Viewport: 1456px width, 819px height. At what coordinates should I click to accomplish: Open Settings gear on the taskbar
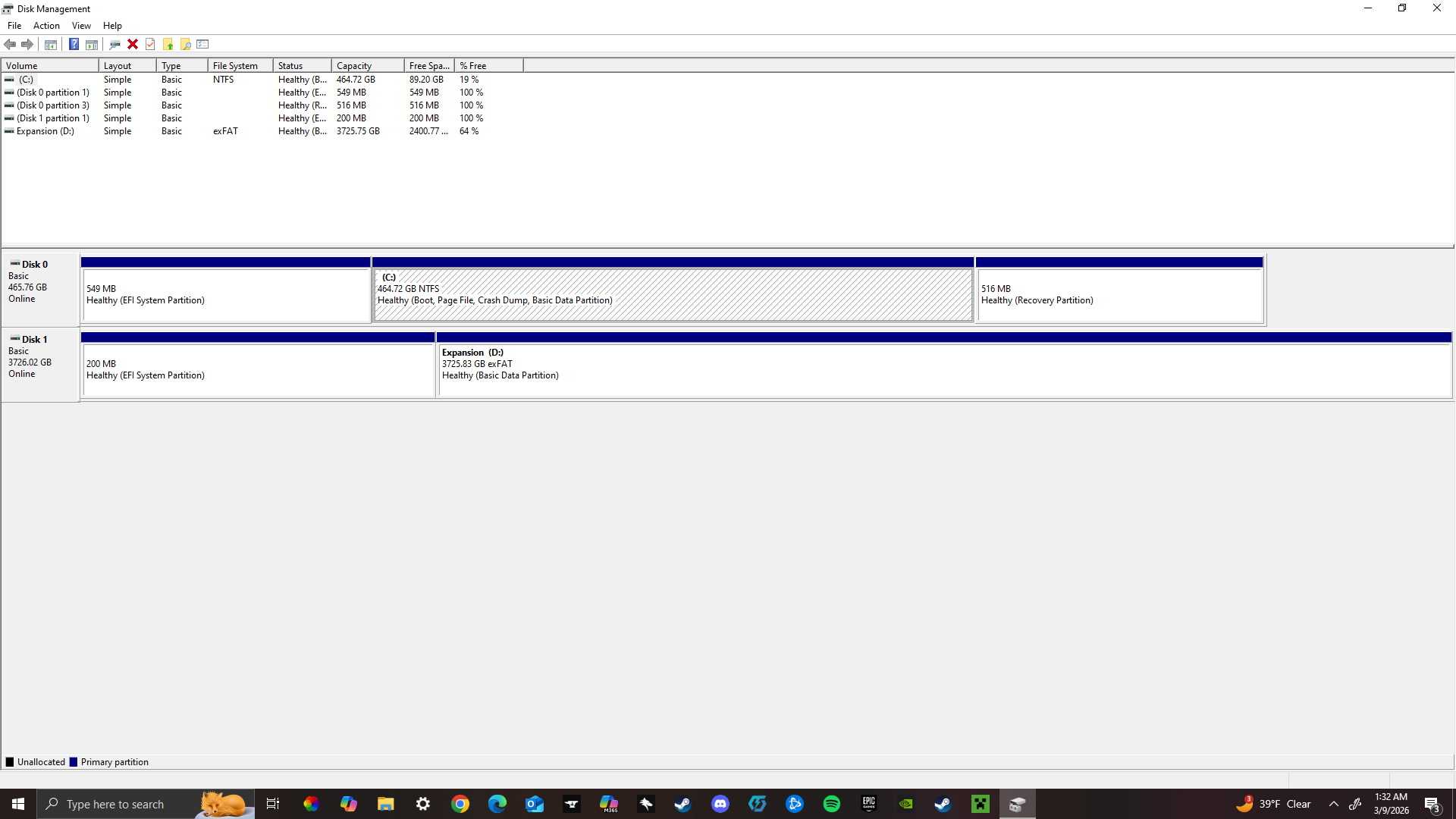(x=423, y=804)
